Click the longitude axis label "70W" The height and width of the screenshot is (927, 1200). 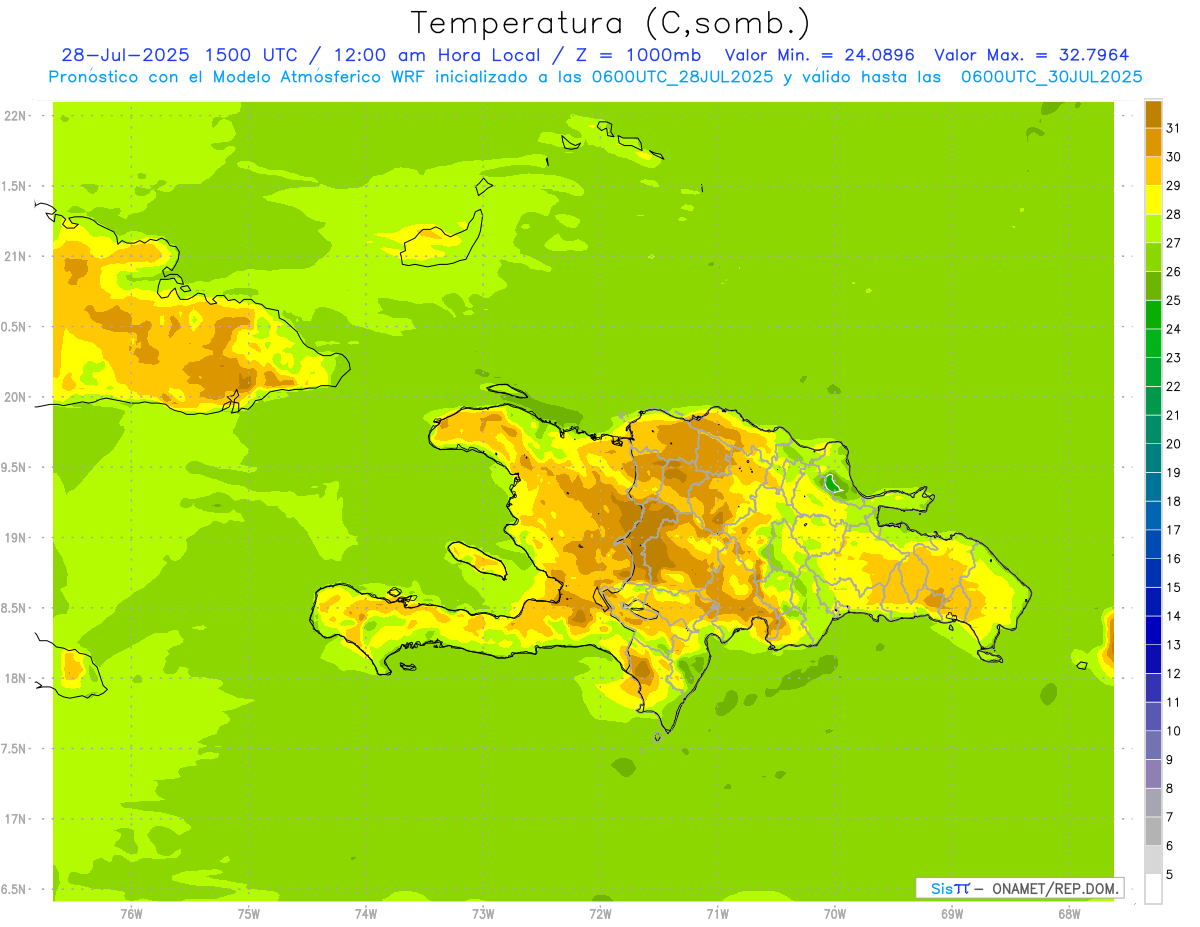tap(835, 913)
